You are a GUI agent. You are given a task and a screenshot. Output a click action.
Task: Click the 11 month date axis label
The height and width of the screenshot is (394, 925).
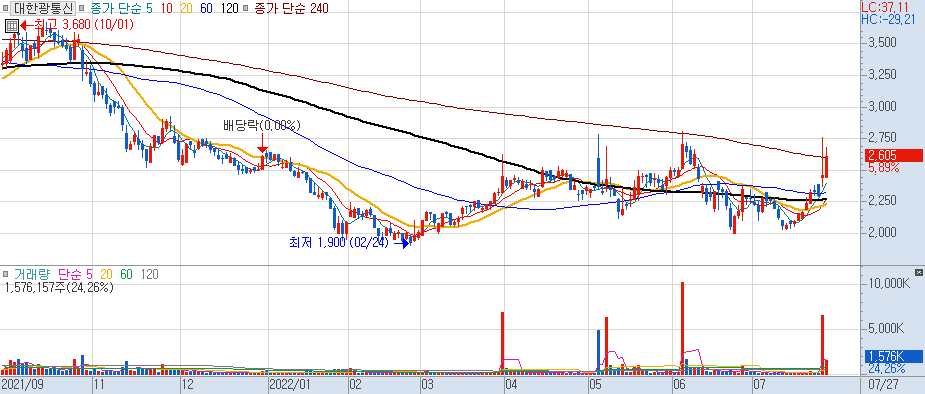tap(100, 384)
